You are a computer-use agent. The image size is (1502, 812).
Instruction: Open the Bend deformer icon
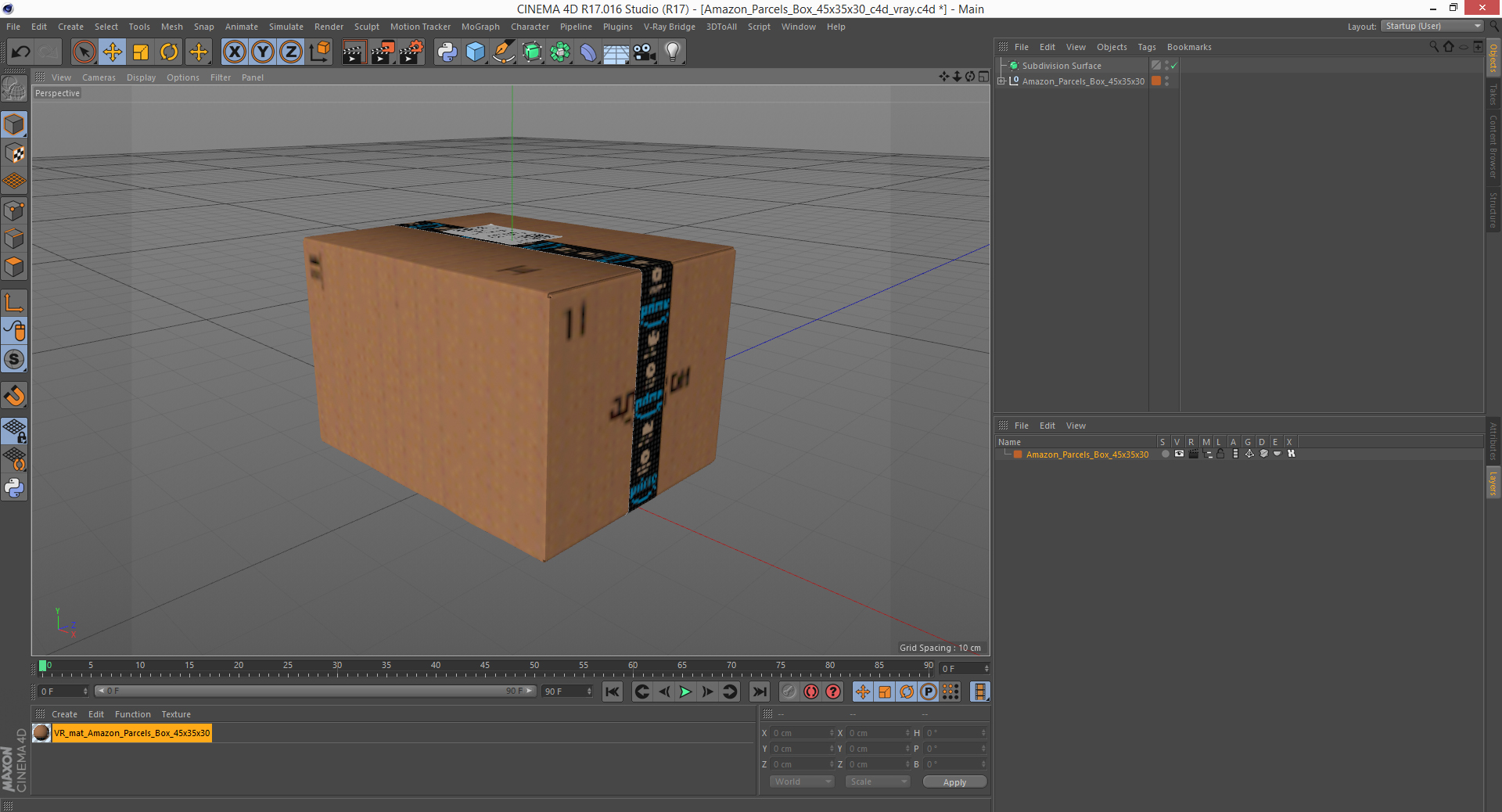(x=588, y=52)
